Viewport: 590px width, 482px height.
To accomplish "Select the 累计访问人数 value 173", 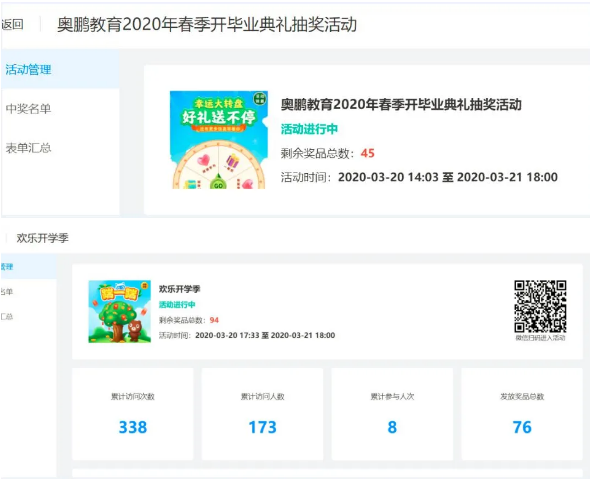I will (x=262, y=427).
